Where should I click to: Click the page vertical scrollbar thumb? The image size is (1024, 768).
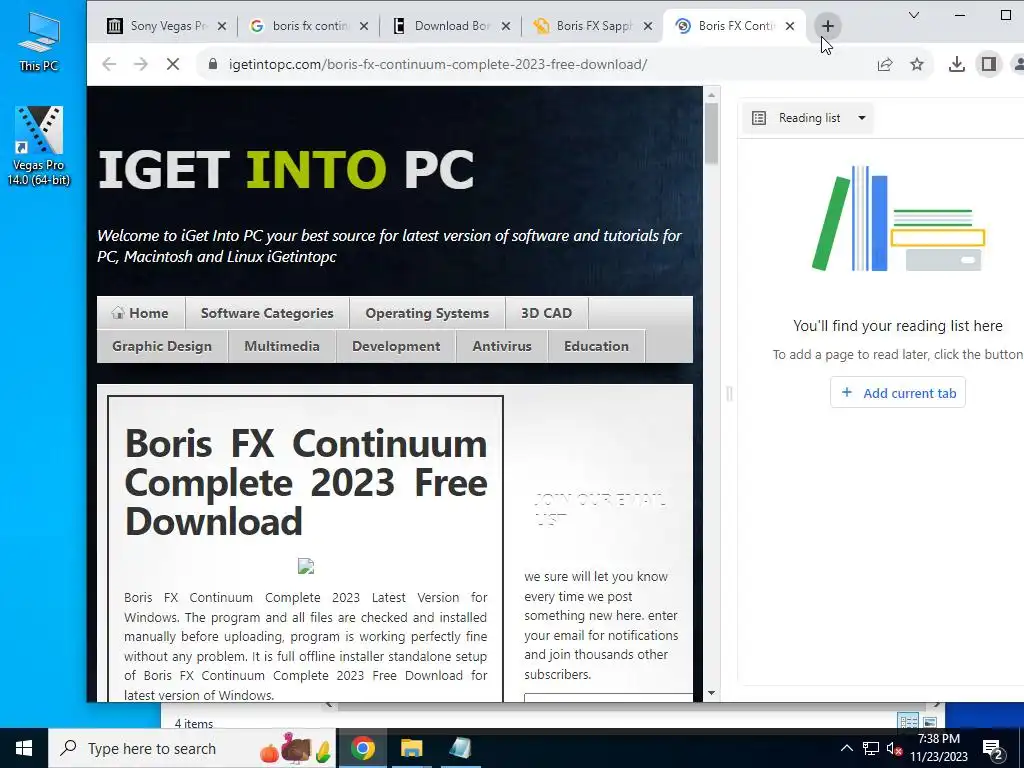[711, 134]
